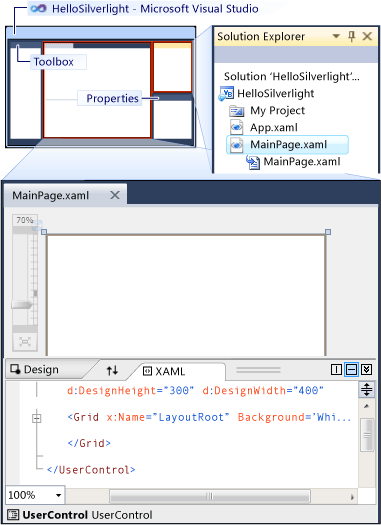
Task: Click the HelloSilverlight - Microsoft Visual Studio title
Action: click(x=155, y=9)
